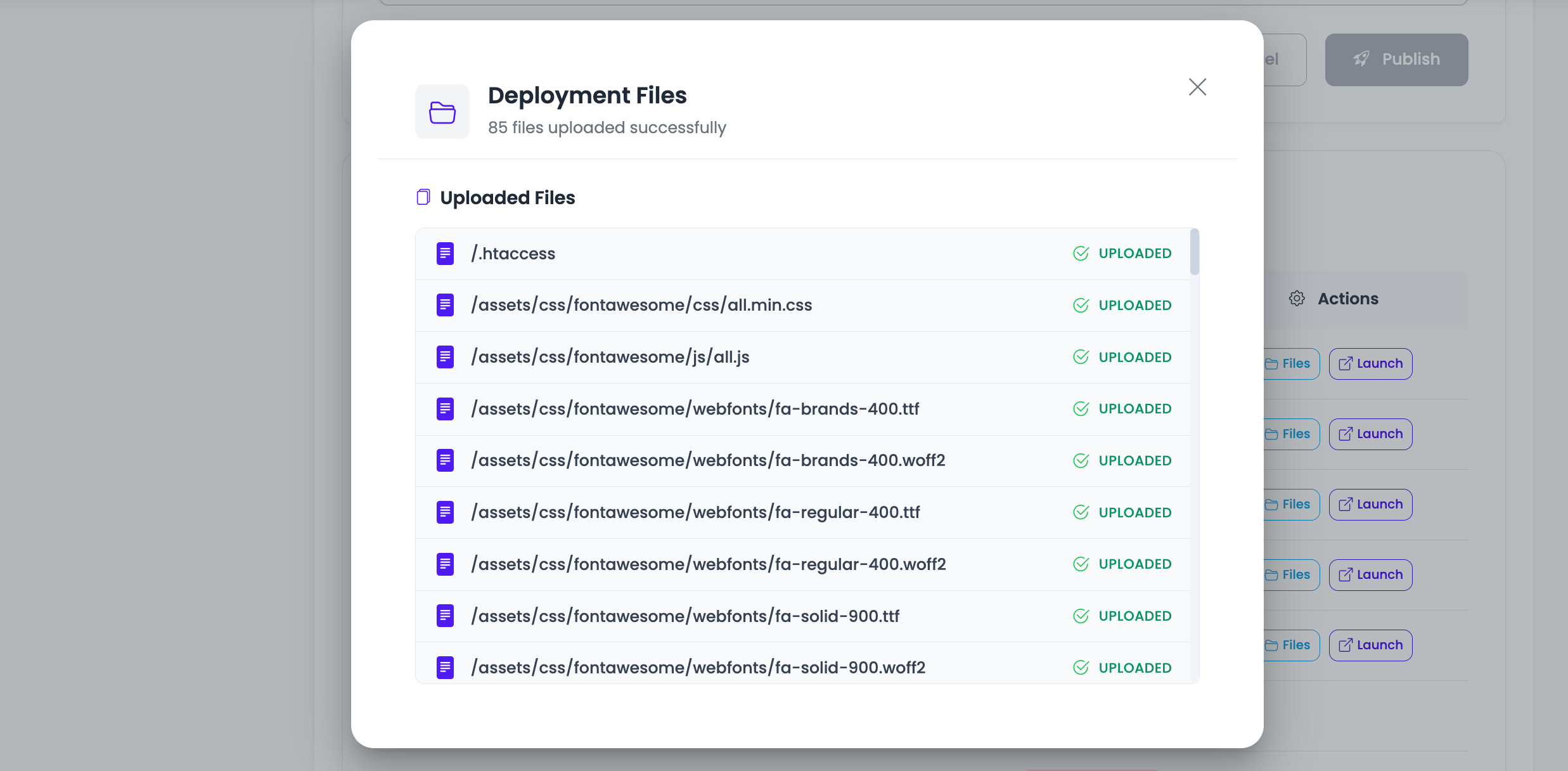The width and height of the screenshot is (1568, 771).
Task: Close the Deployment Files dialog
Action: [1197, 87]
